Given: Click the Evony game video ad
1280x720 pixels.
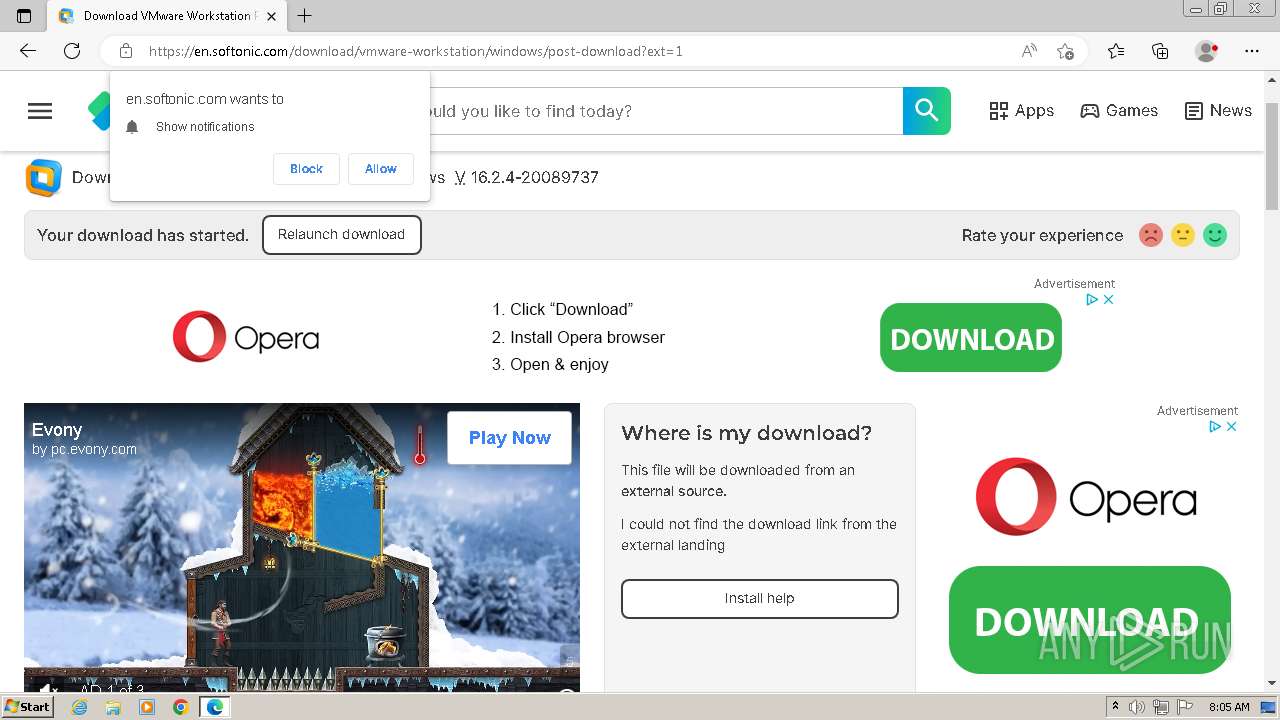Looking at the screenshot, I should pyautogui.click(x=302, y=548).
